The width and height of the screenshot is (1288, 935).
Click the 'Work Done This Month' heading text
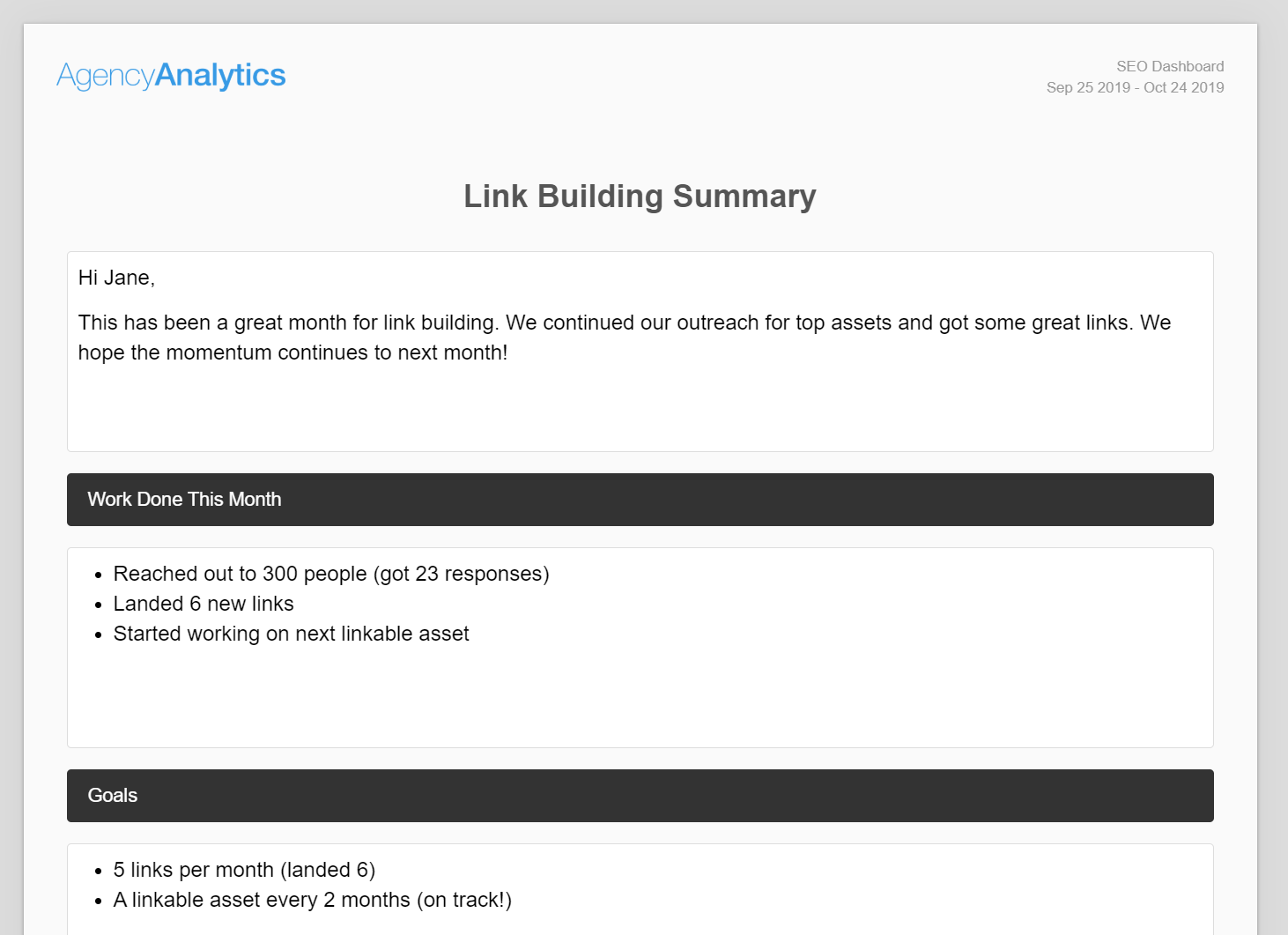click(x=184, y=500)
